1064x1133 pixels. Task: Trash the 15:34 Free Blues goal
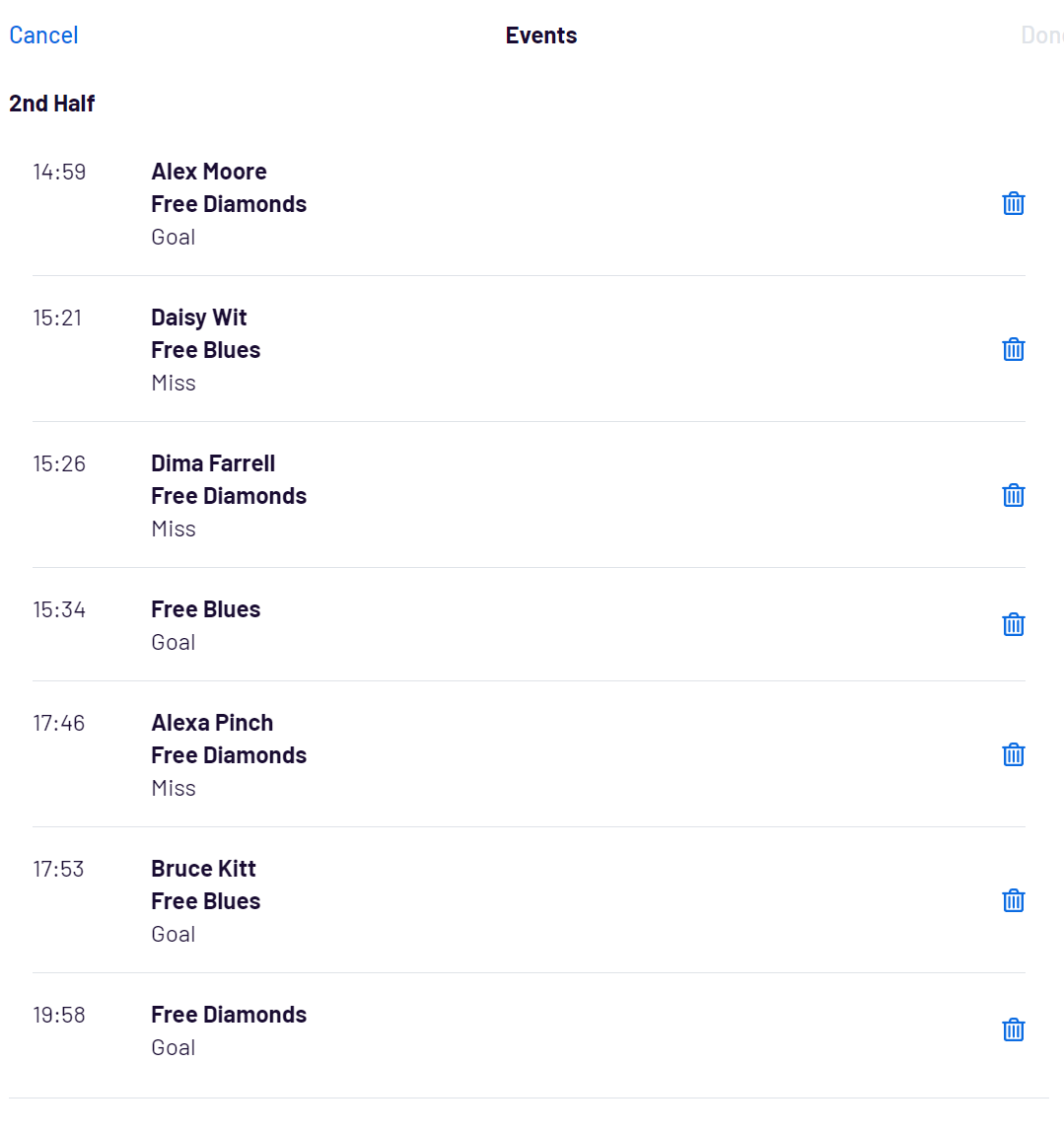1013,625
